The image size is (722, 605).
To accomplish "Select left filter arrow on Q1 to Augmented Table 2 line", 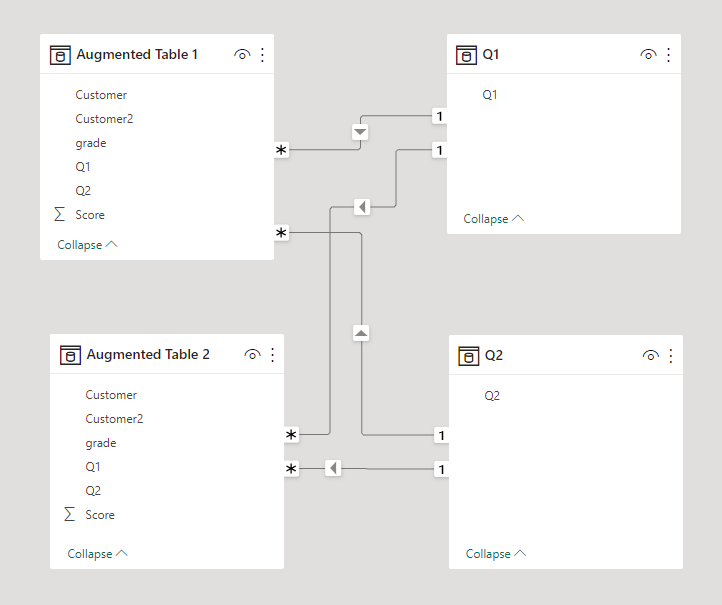I will (362, 207).
